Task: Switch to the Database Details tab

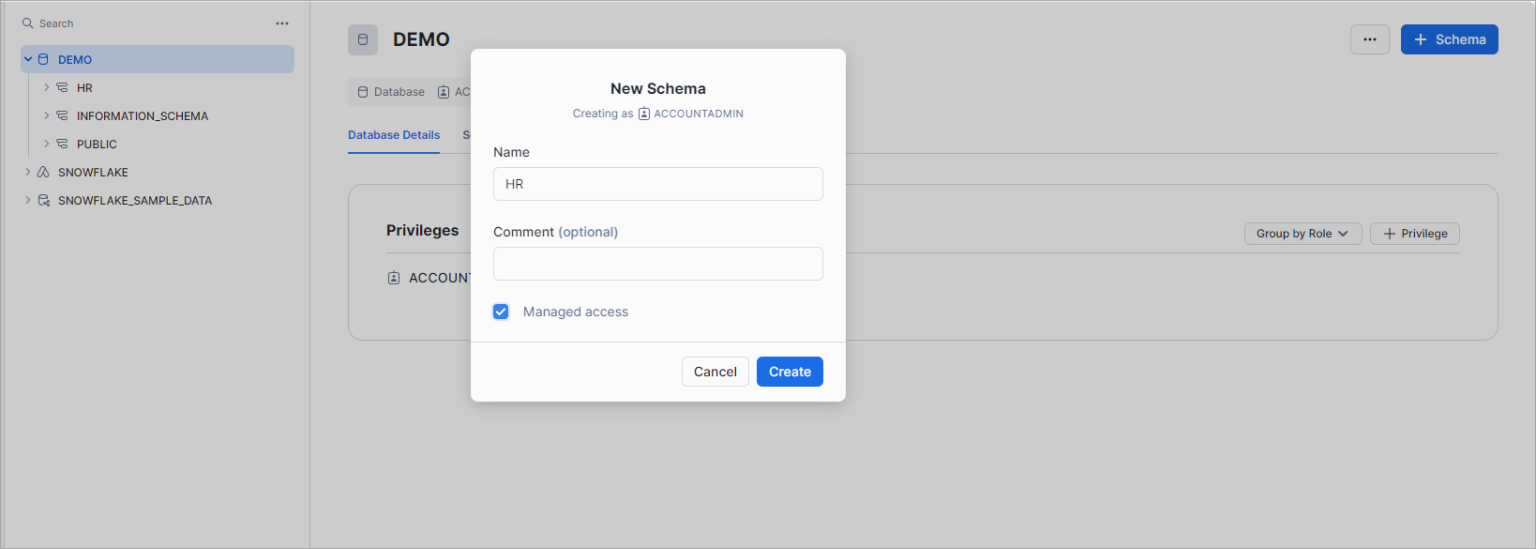Action: pos(394,135)
